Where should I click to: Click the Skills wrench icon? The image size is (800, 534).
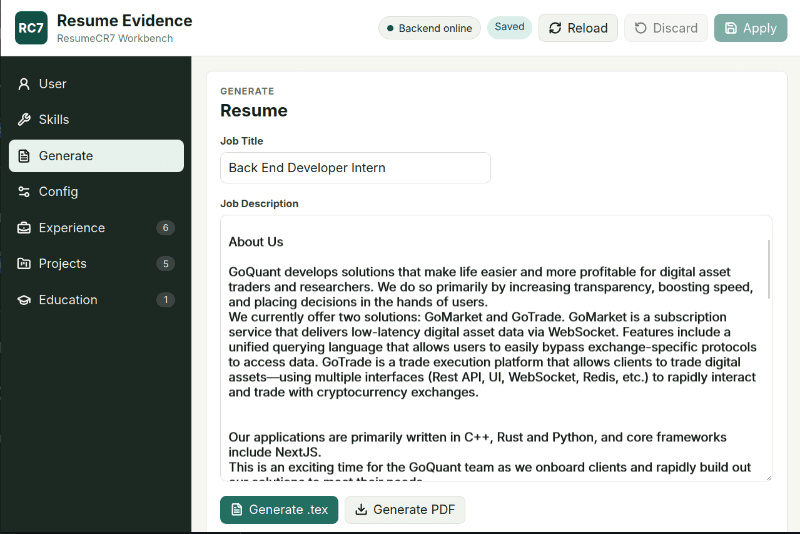click(x=23, y=120)
